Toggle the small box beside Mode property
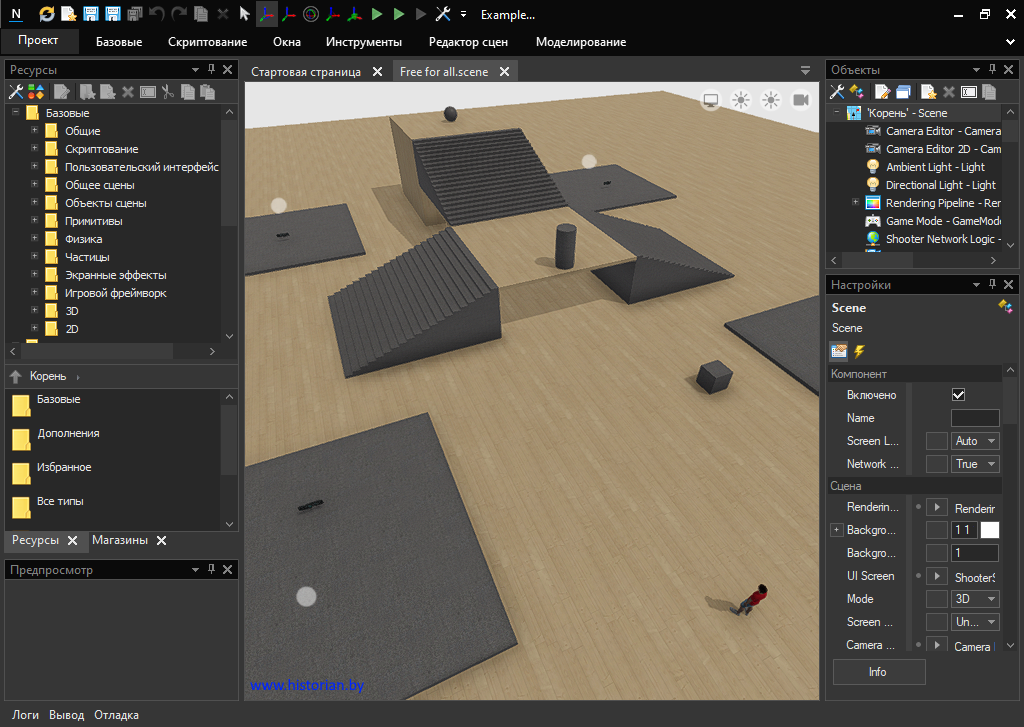The image size is (1024, 727). click(x=936, y=599)
